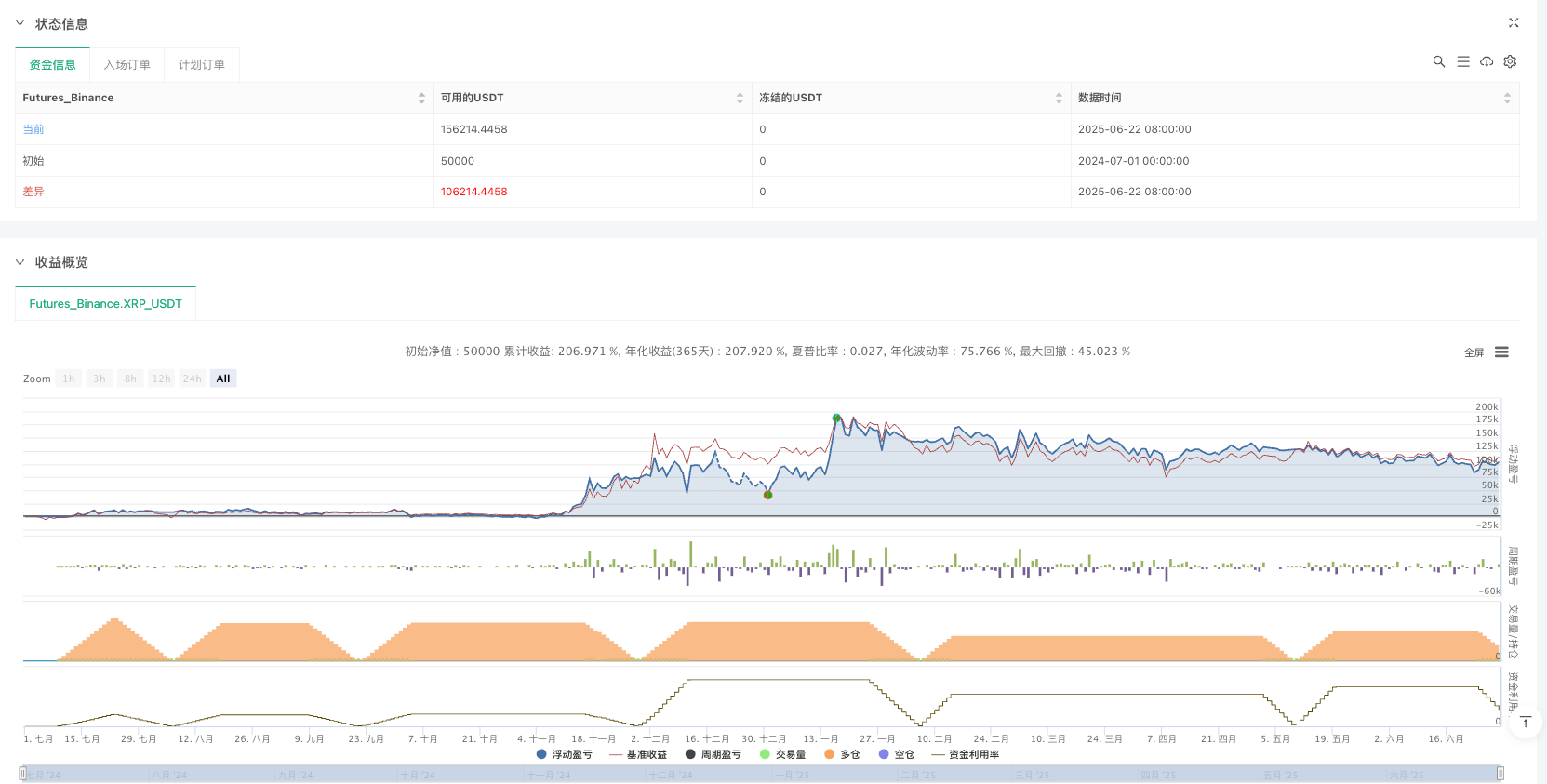Image resolution: width=1547 pixels, height=784 pixels.
Task: Click the search magnifier icon above the table
Action: [1438, 61]
